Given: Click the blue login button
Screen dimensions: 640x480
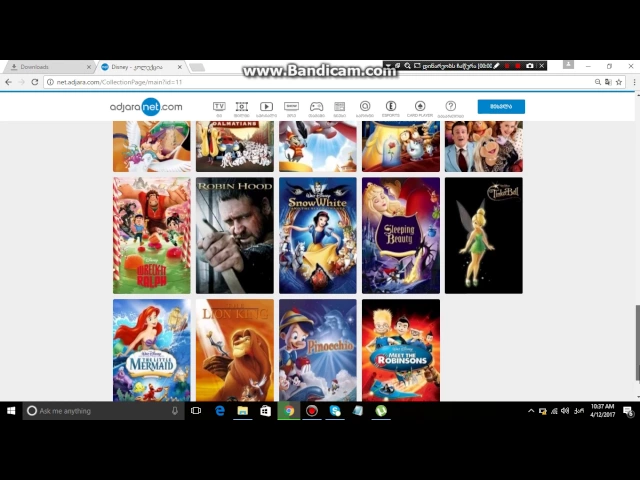Looking at the screenshot, I should pyautogui.click(x=501, y=107).
